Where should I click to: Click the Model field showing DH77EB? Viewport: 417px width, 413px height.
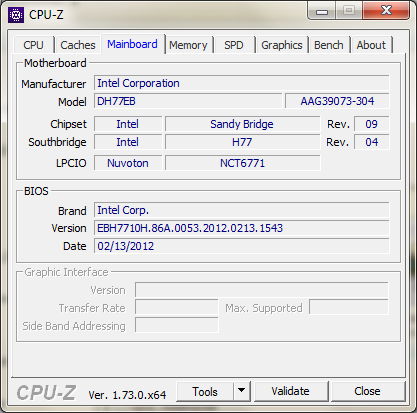[188, 101]
